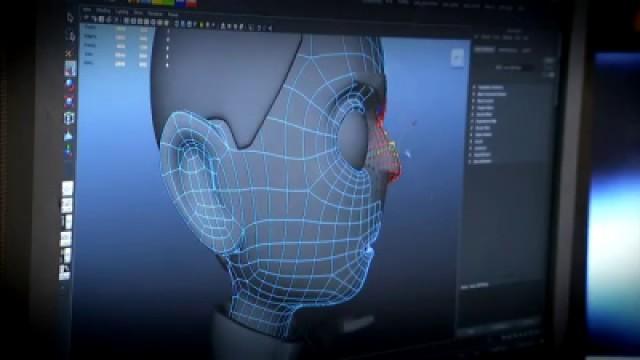640x360 pixels.
Task: Toggle the first icon in the panel toolbar
Action: [x=86, y=18]
